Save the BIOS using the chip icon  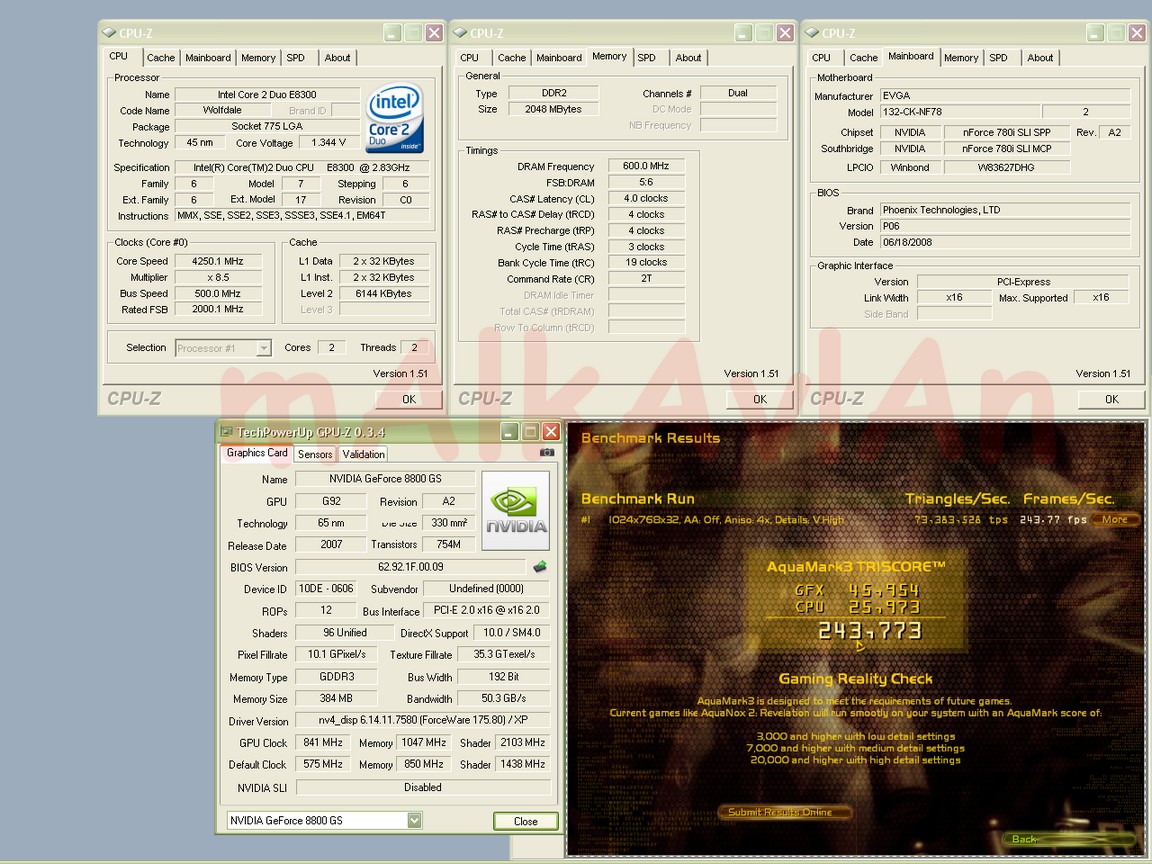point(540,566)
